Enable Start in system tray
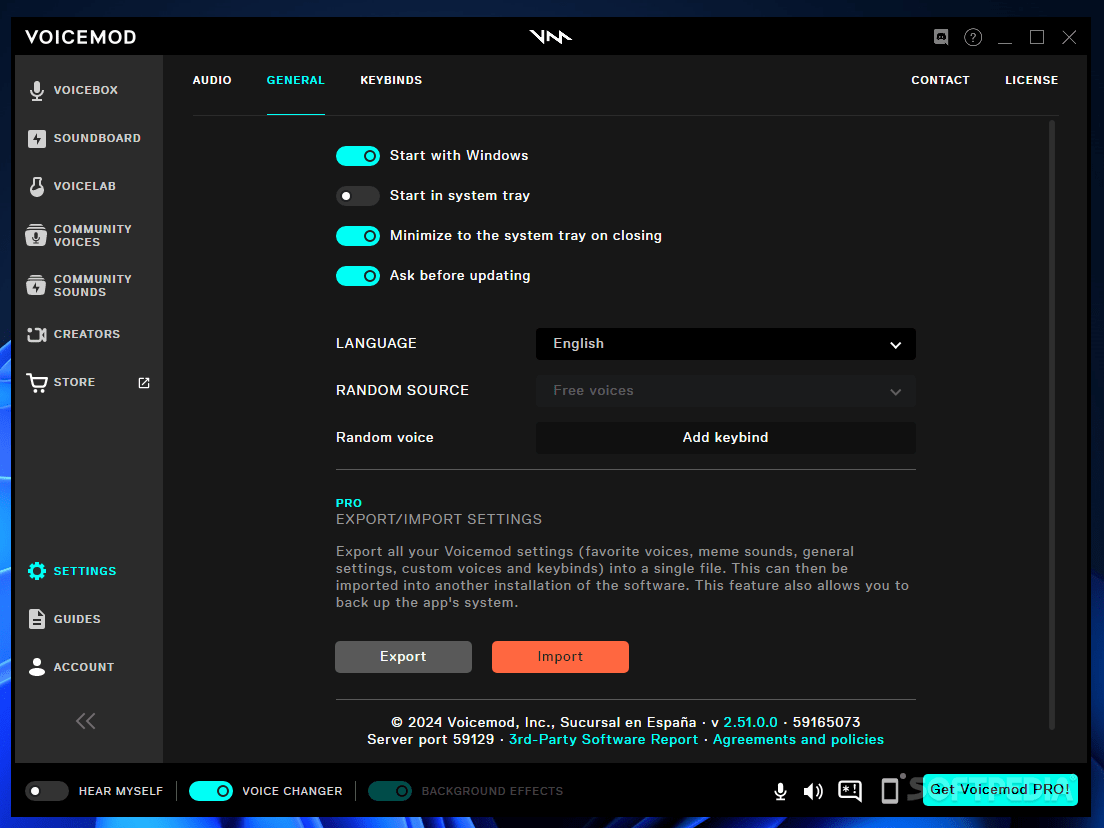 (358, 195)
